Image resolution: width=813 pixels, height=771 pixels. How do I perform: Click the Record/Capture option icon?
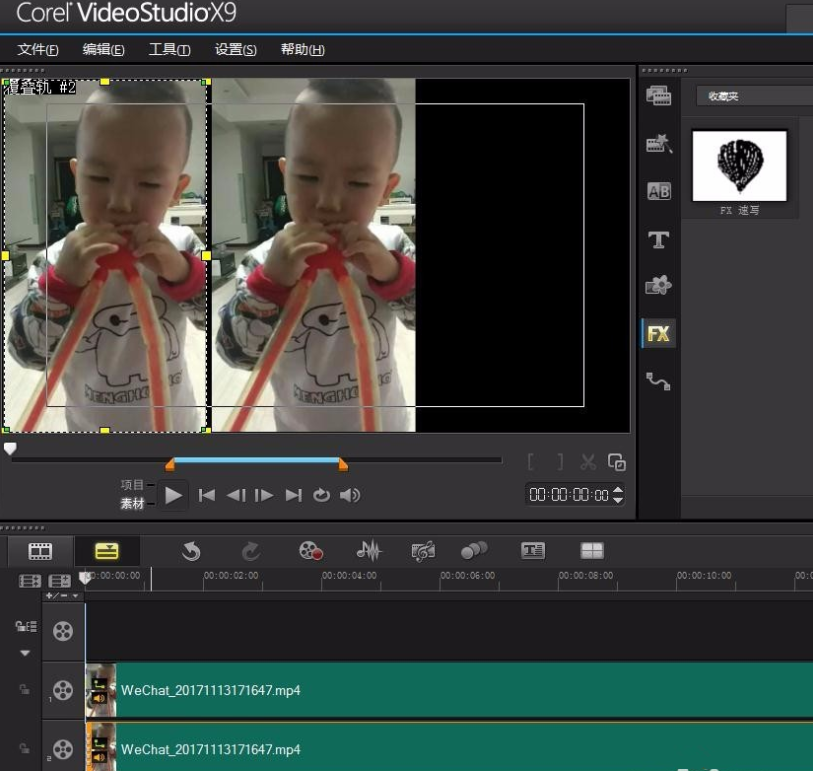click(x=310, y=551)
